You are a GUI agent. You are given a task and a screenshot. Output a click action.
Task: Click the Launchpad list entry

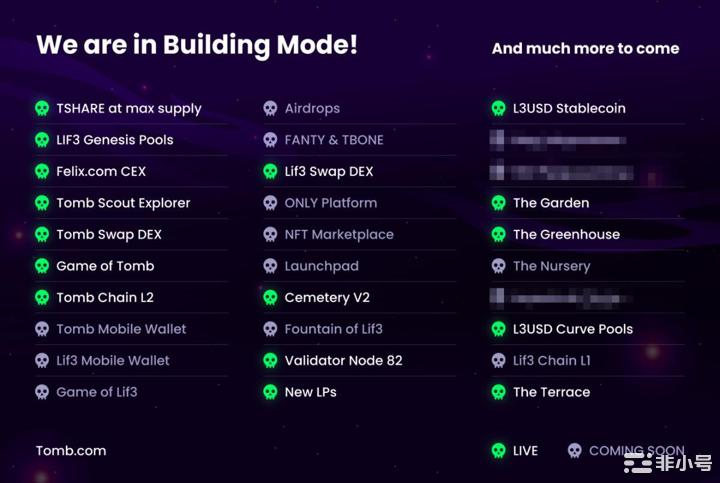tap(321, 267)
